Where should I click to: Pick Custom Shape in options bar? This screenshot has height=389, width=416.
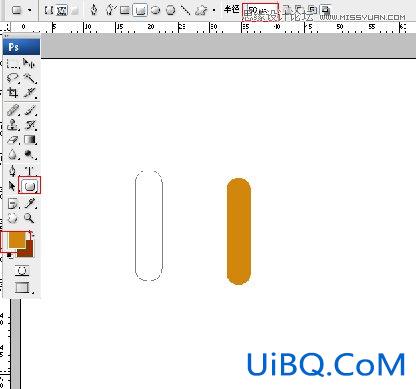click(x=201, y=10)
